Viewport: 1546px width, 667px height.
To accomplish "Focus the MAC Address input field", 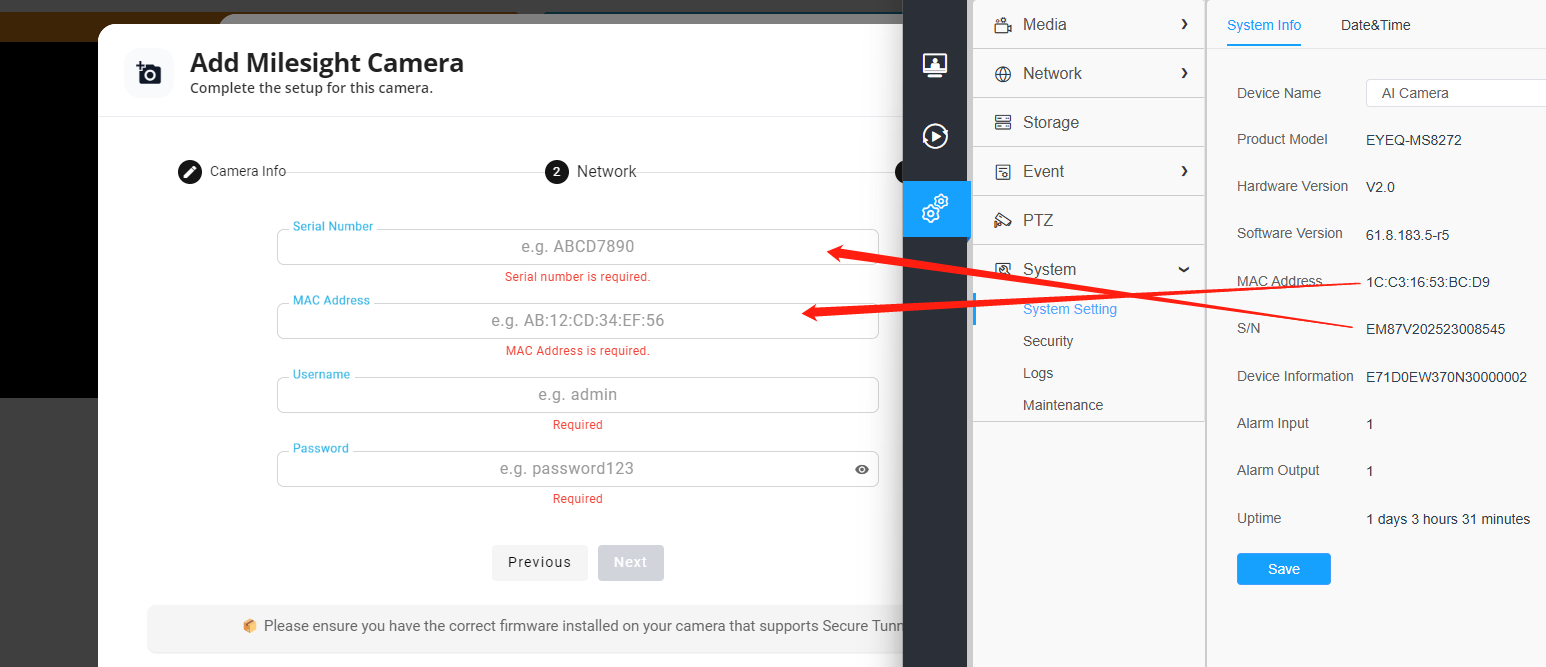I will (x=578, y=321).
